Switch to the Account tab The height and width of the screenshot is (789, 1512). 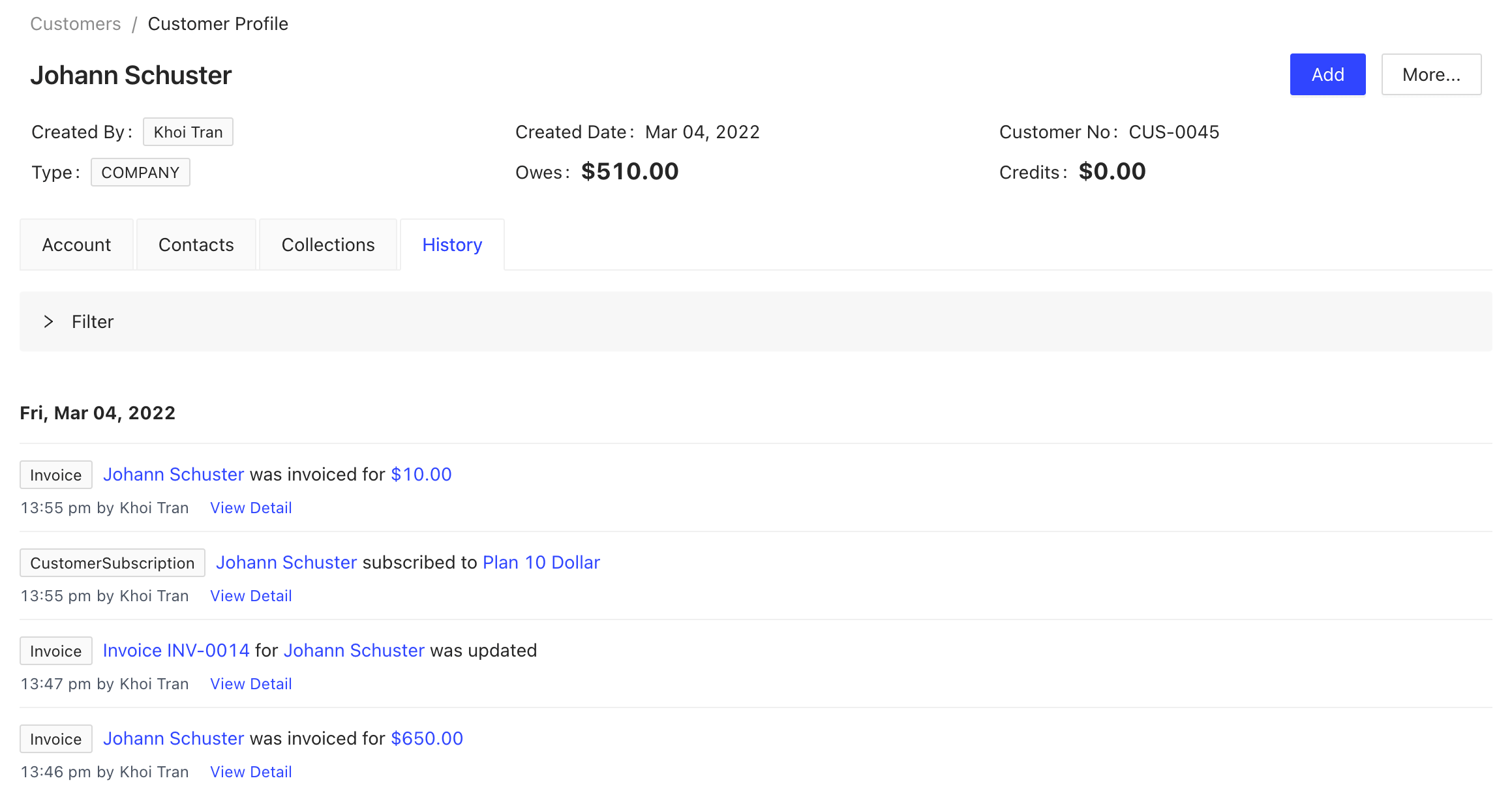coord(76,245)
